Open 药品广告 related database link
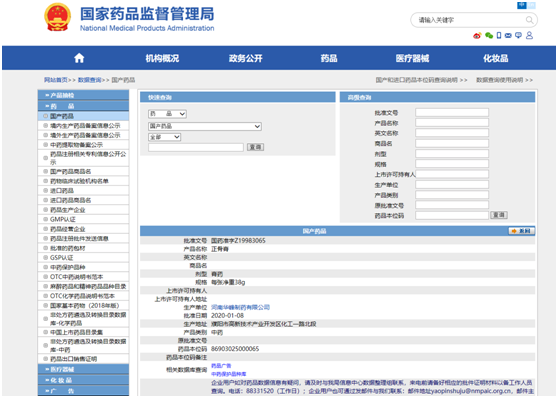The image size is (558, 398). click(x=221, y=366)
